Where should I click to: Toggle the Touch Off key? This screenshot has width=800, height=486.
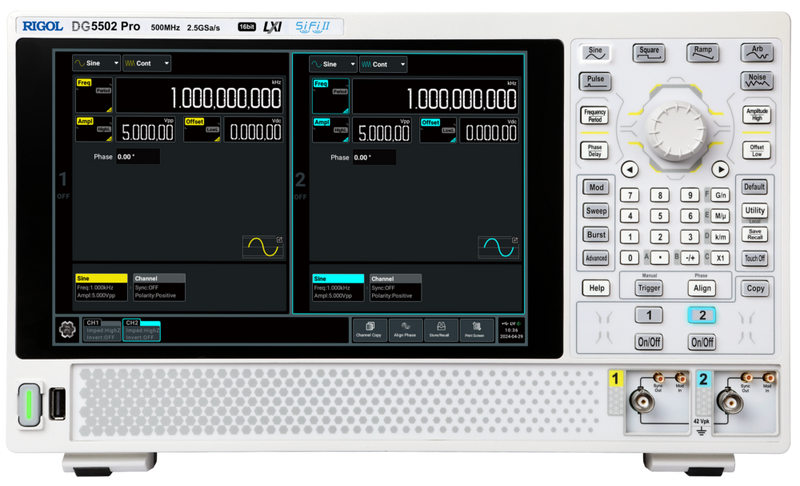tap(754, 258)
